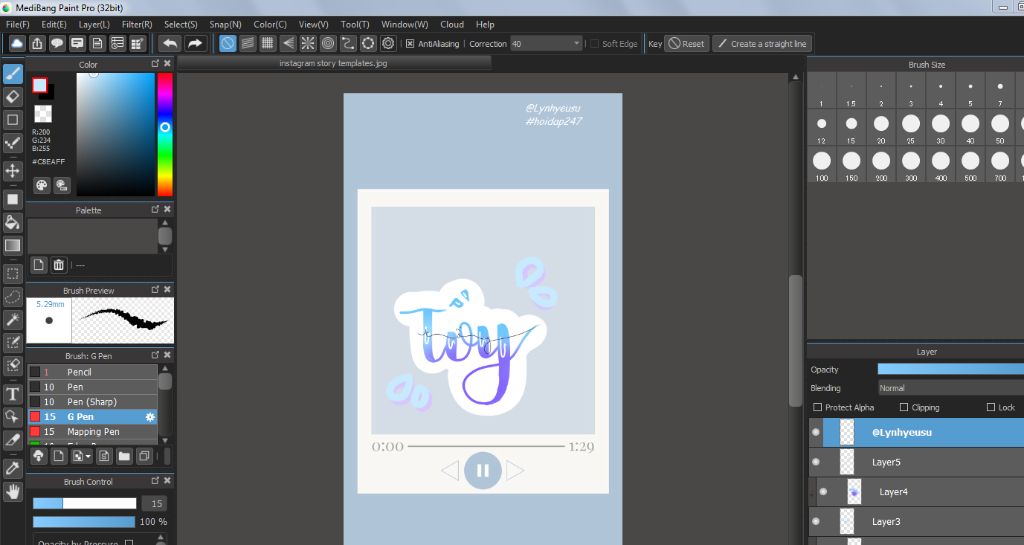Hide the @Lynhyeusu layer

[816, 432]
